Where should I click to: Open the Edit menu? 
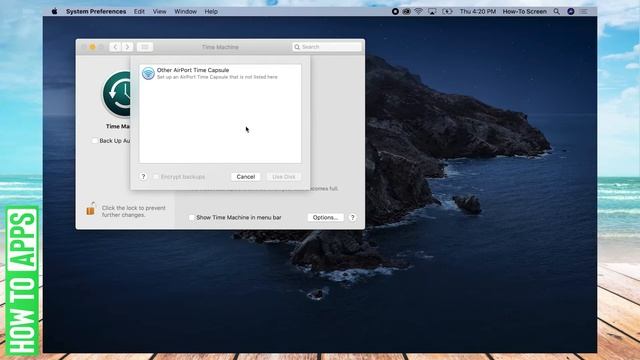139,11
